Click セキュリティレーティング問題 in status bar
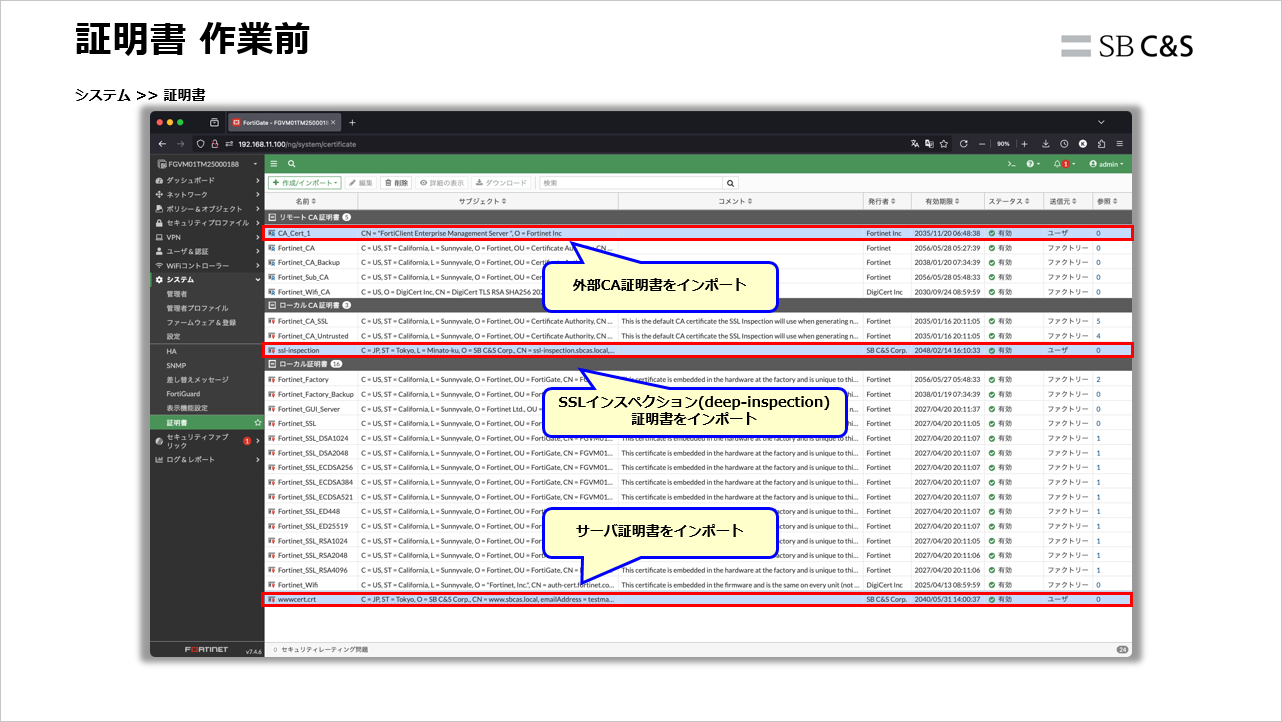Screen dimensions: 1282x722 tap(325, 649)
